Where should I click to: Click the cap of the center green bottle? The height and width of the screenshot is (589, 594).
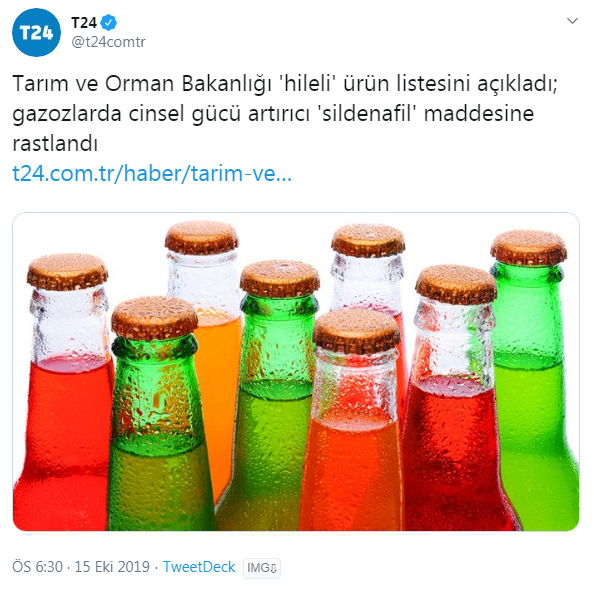(280, 278)
